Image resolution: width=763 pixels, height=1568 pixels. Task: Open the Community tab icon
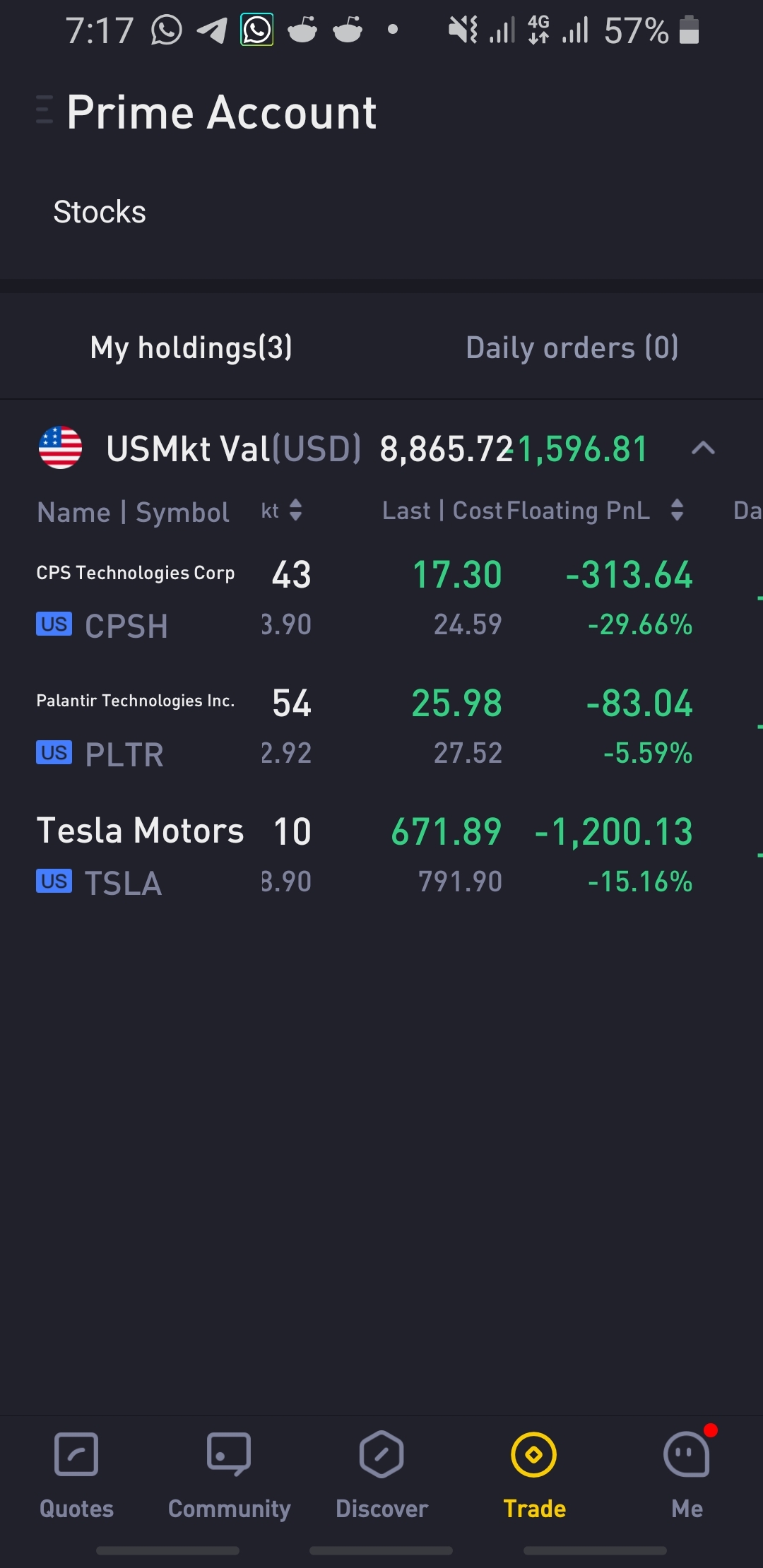[x=229, y=1454]
